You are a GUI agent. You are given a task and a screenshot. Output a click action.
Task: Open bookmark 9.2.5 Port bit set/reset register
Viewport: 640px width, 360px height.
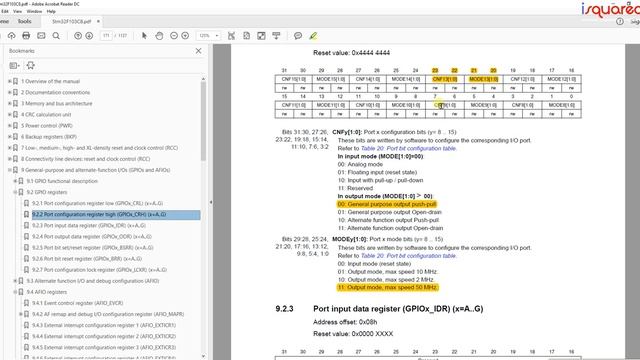click(93, 247)
